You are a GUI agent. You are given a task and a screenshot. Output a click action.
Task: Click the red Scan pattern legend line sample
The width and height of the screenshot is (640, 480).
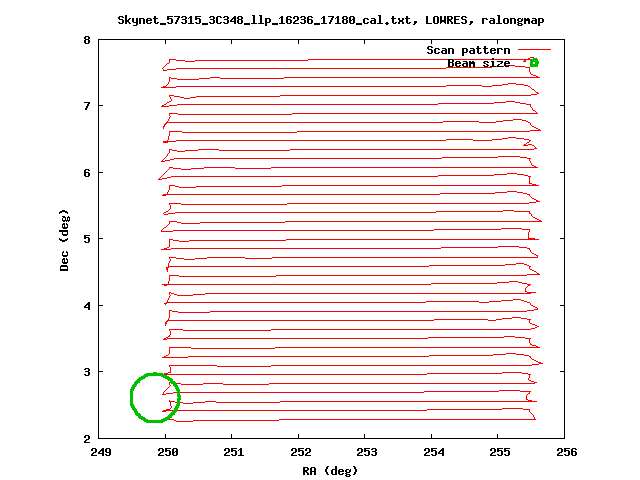point(534,50)
